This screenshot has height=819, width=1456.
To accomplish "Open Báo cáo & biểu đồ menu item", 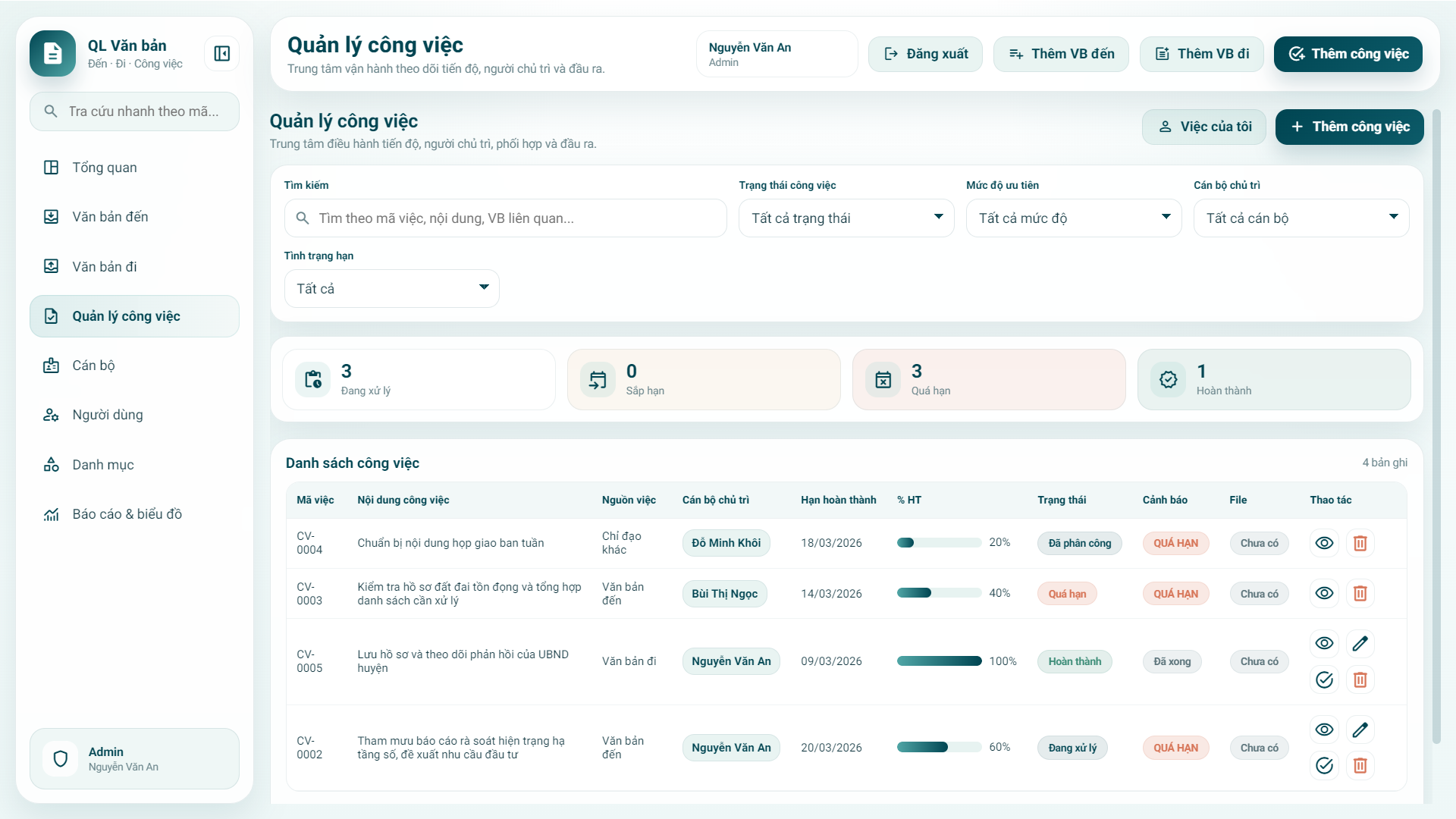I will pos(127,514).
